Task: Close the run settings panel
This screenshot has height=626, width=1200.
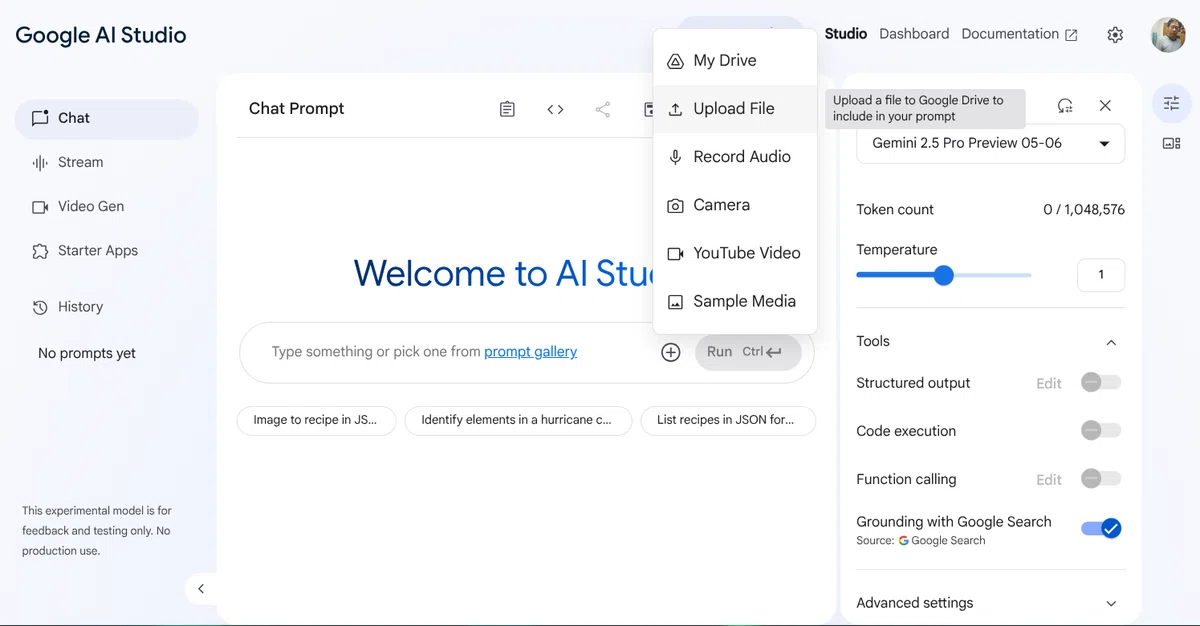Action: tap(1105, 105)
